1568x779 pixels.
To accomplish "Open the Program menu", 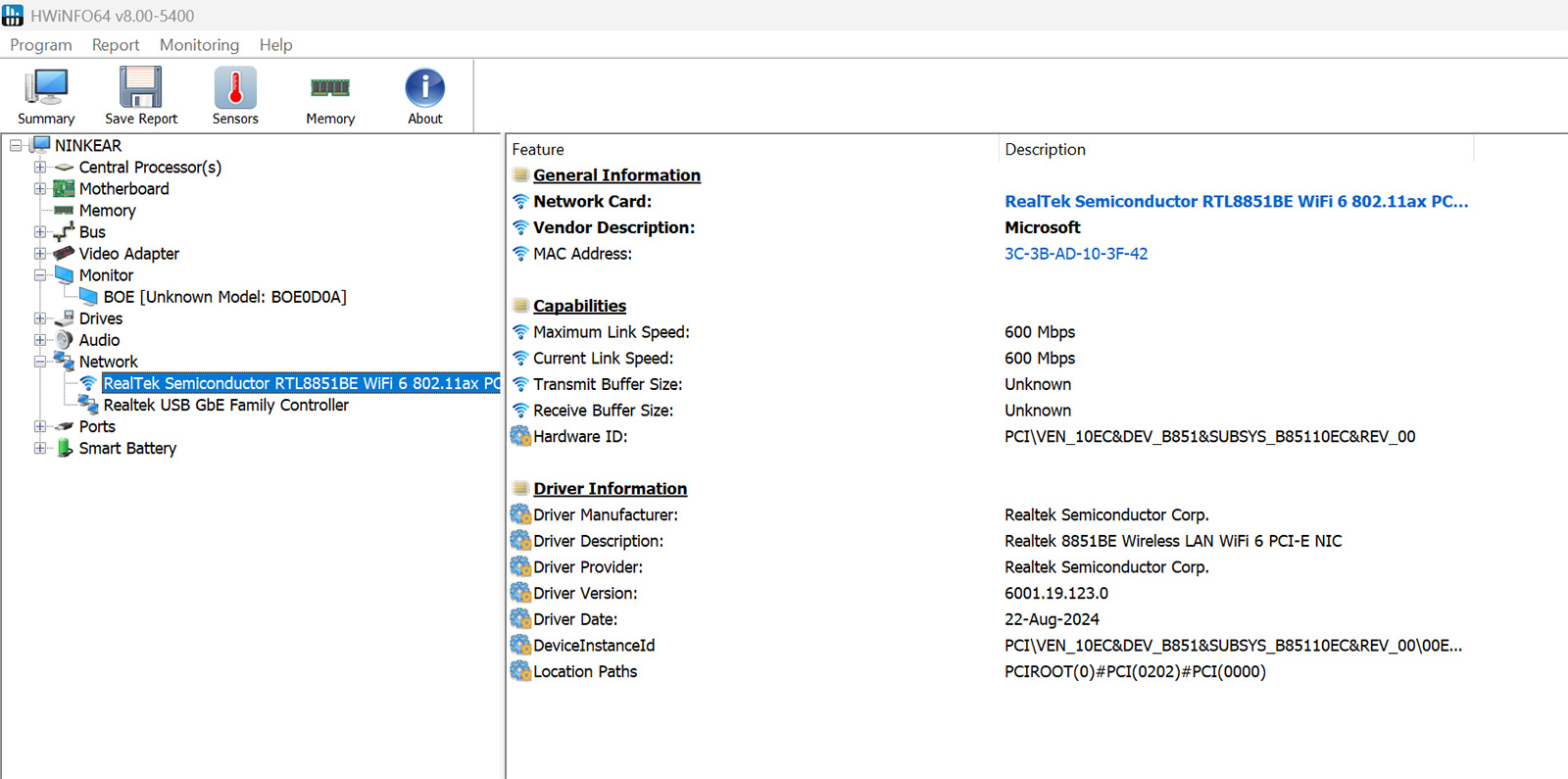I will tap(41, 45).
